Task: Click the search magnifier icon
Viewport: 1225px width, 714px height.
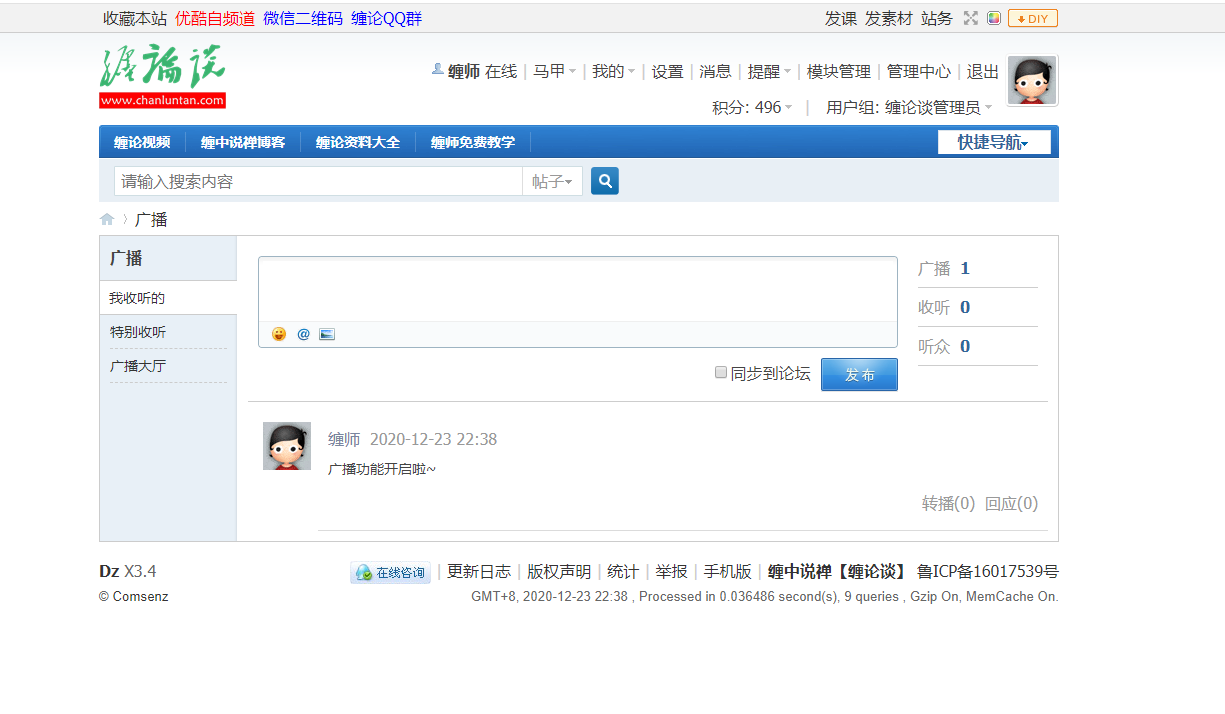Action: click(604, 180)
